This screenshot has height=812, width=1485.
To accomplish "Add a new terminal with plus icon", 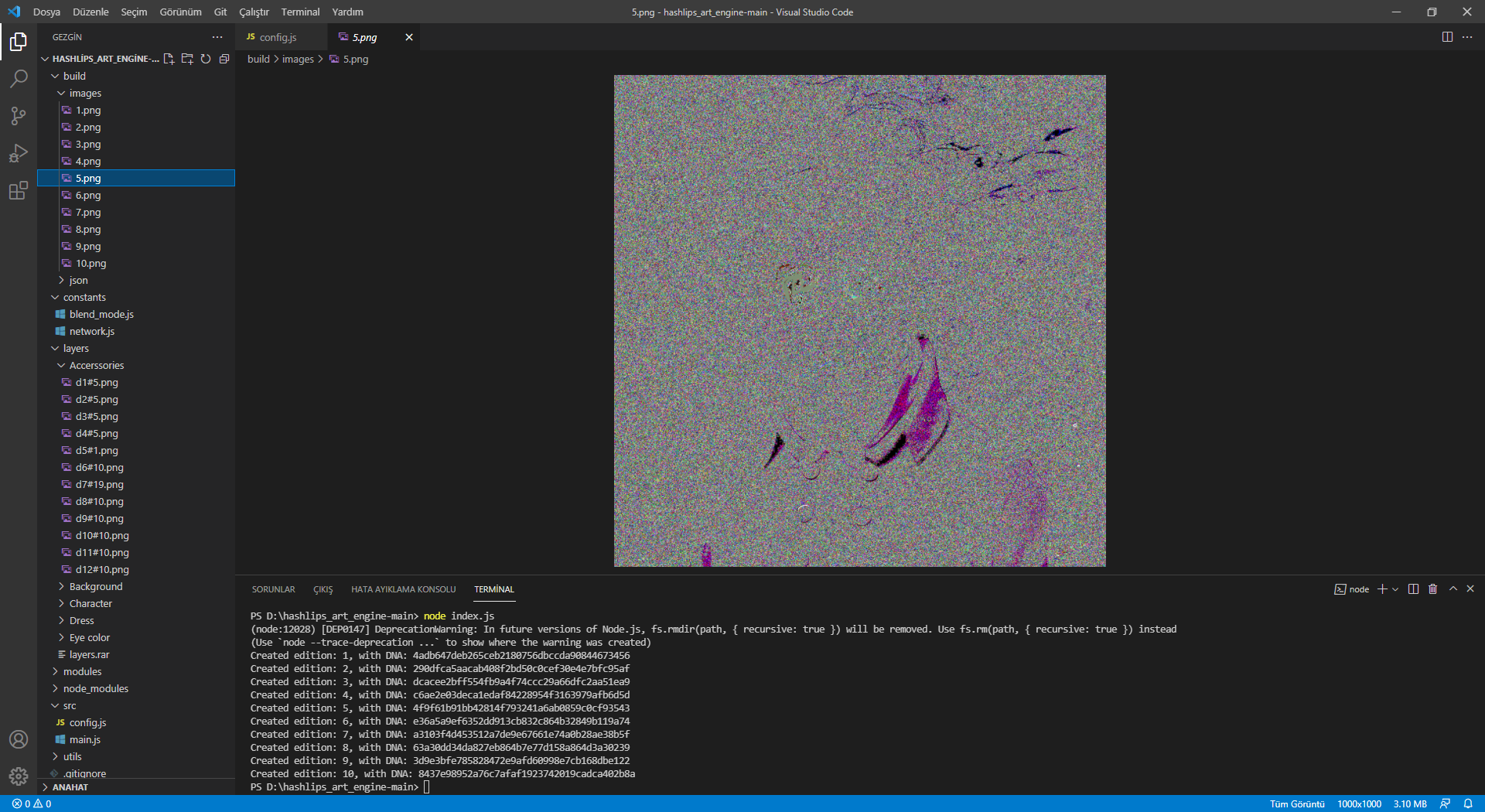I will coord(1382,589).
